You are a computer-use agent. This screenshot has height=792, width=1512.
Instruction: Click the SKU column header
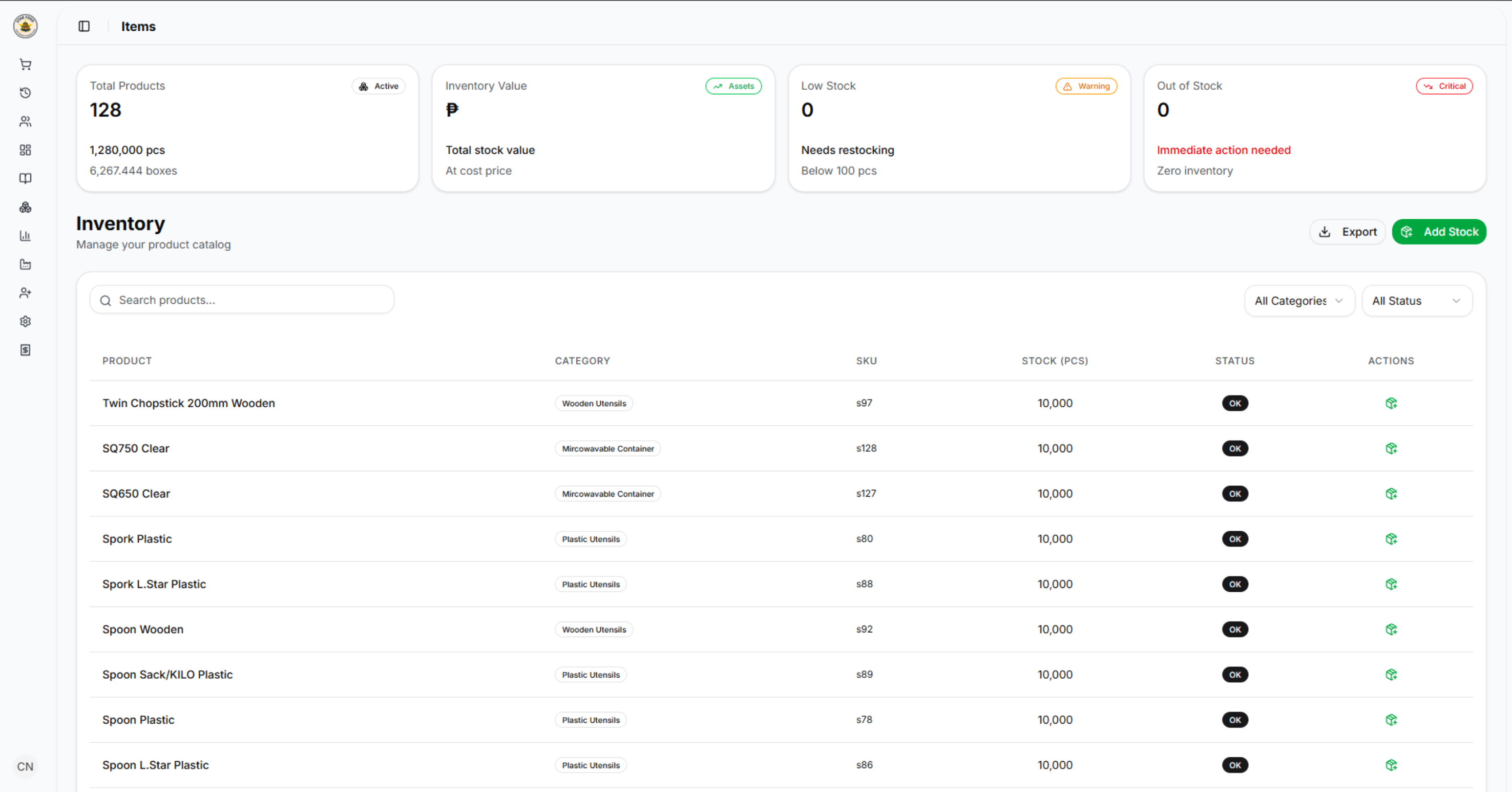click(866, 361)
